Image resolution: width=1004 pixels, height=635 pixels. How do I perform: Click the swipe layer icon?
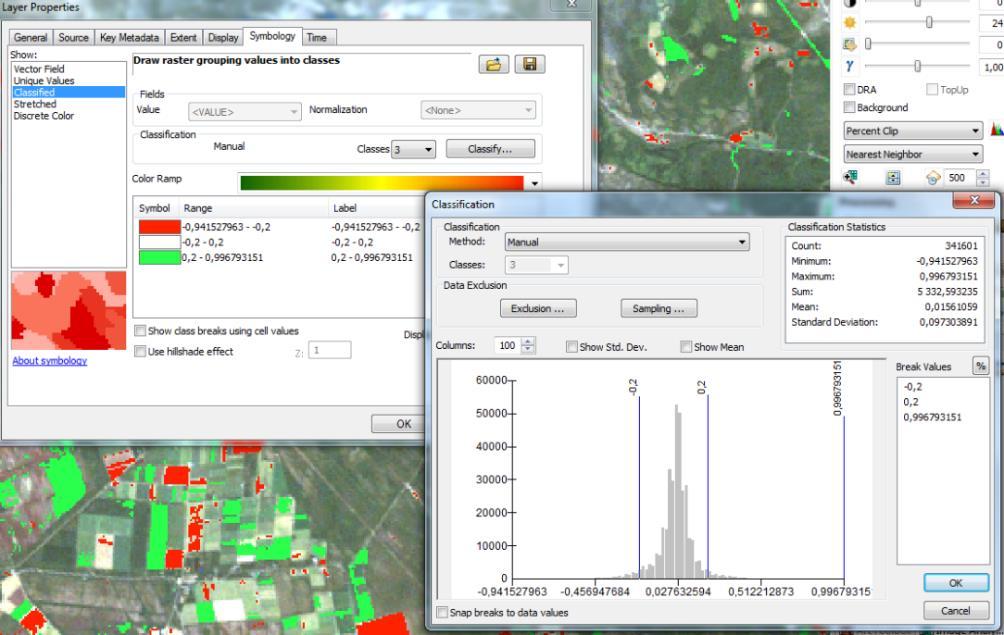point(893,178)
